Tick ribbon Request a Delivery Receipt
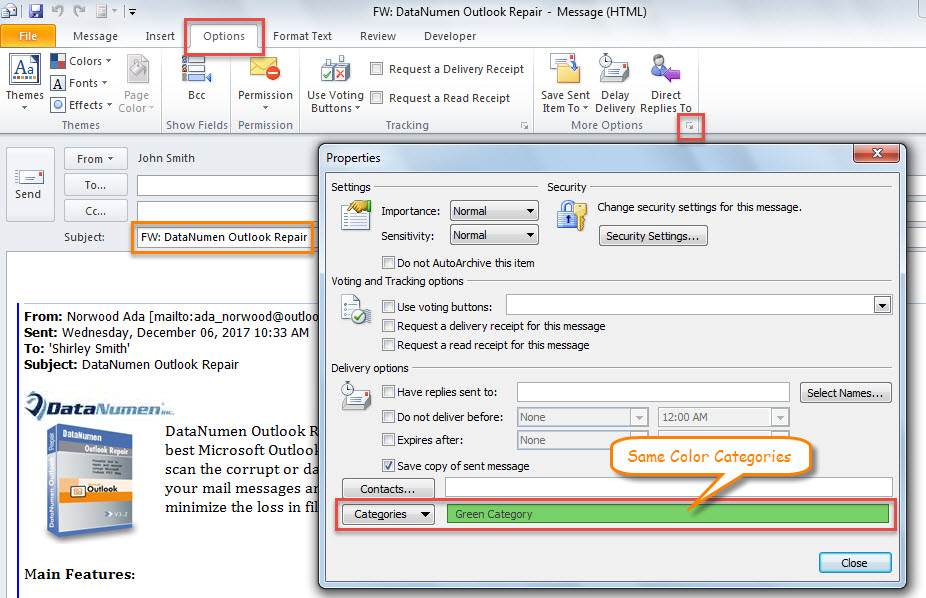Image resolution: width=926 pixels, height=598 pixels. (x=376, y=68)
